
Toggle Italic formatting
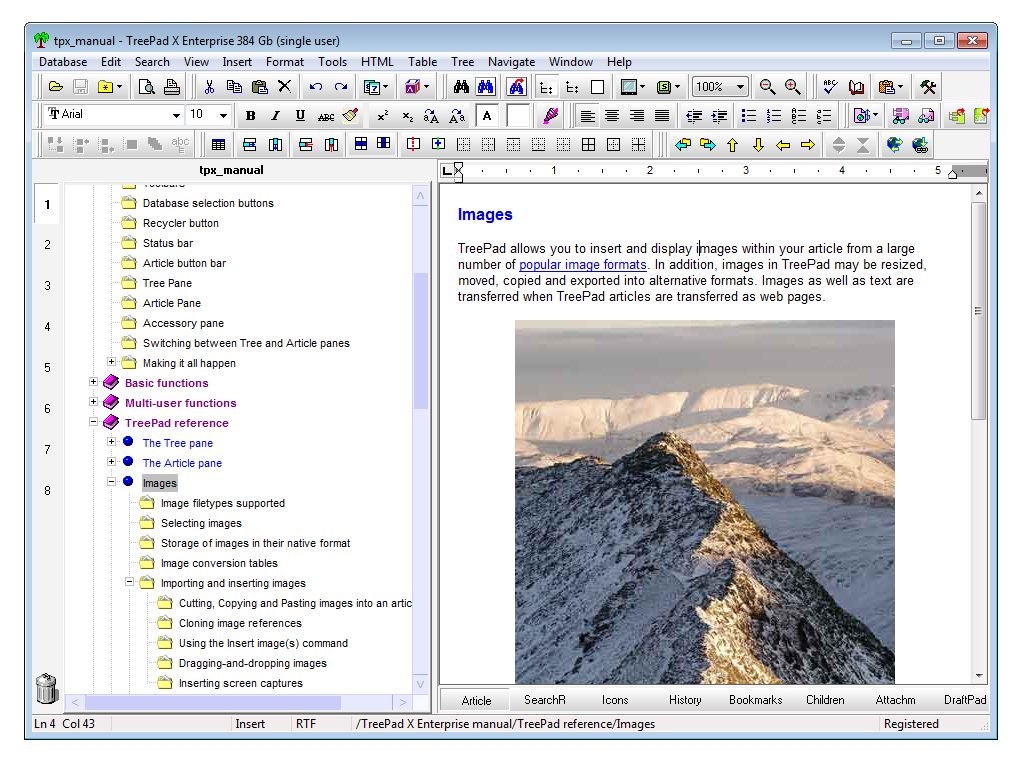point(275,116)
